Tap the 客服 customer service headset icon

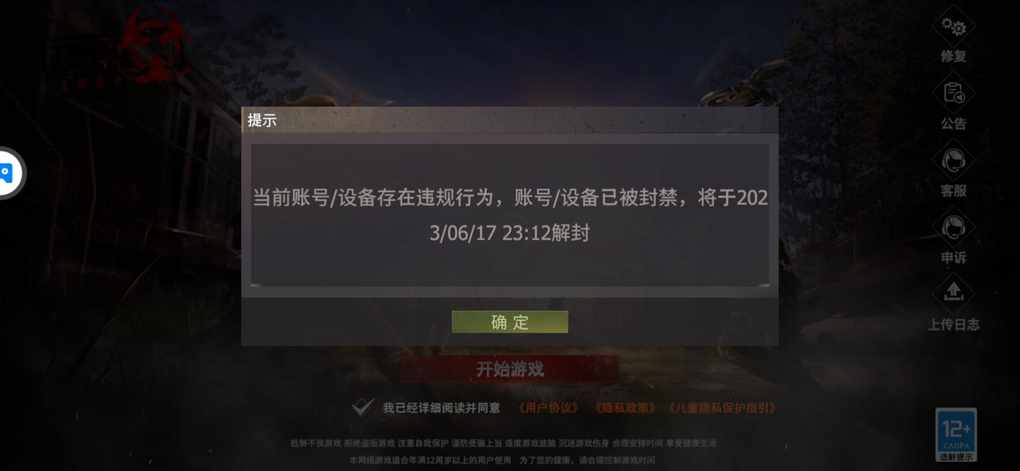954,161
